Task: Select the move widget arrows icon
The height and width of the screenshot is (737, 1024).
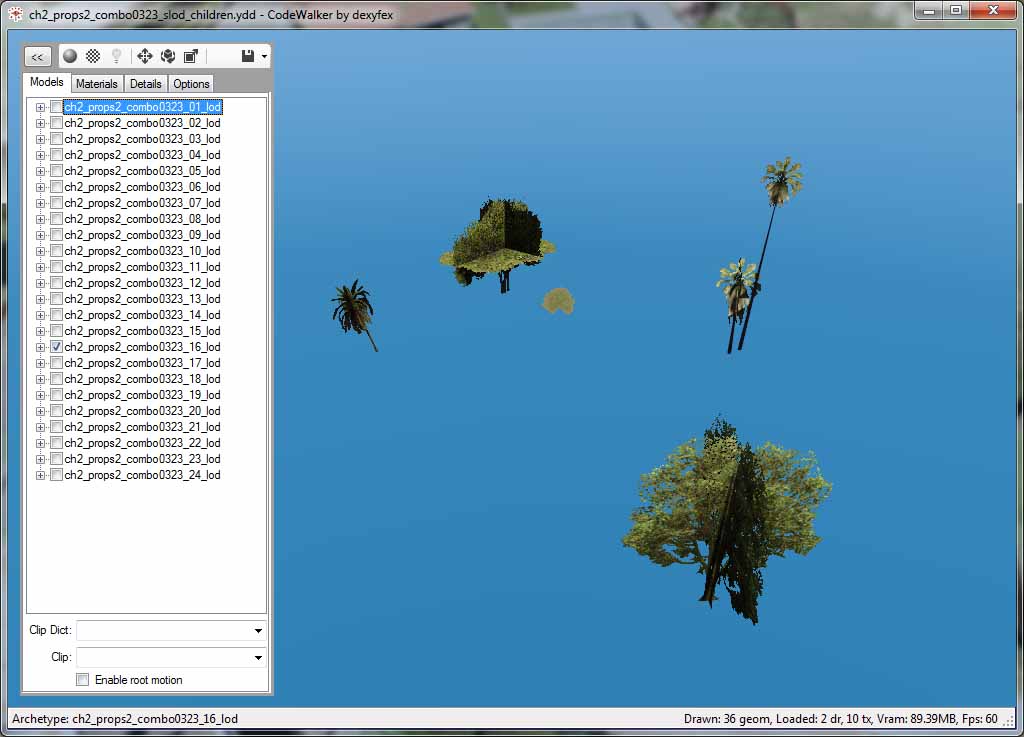Action: [x=144, y=56]
